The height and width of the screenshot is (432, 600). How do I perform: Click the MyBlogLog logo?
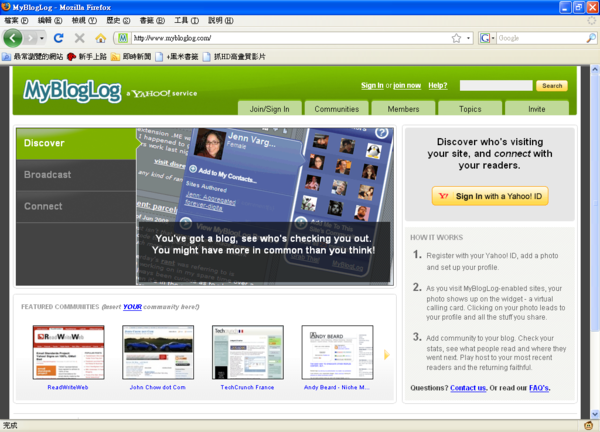pos(72,91)
